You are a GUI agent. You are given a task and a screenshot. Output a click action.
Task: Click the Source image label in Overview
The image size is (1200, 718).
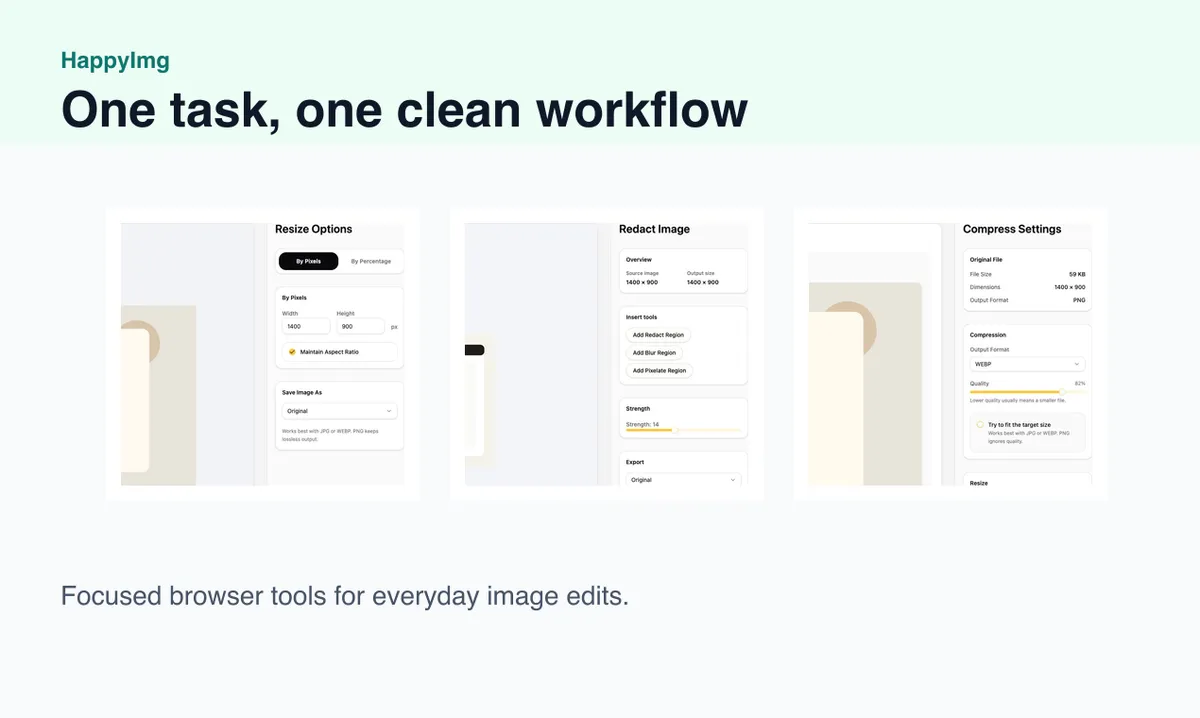click(642, 273)
